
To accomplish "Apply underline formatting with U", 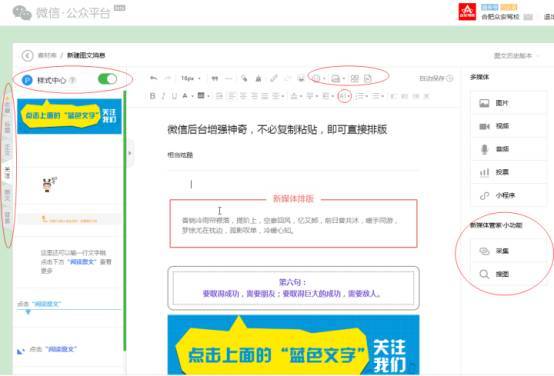I will tap(174, 96).
